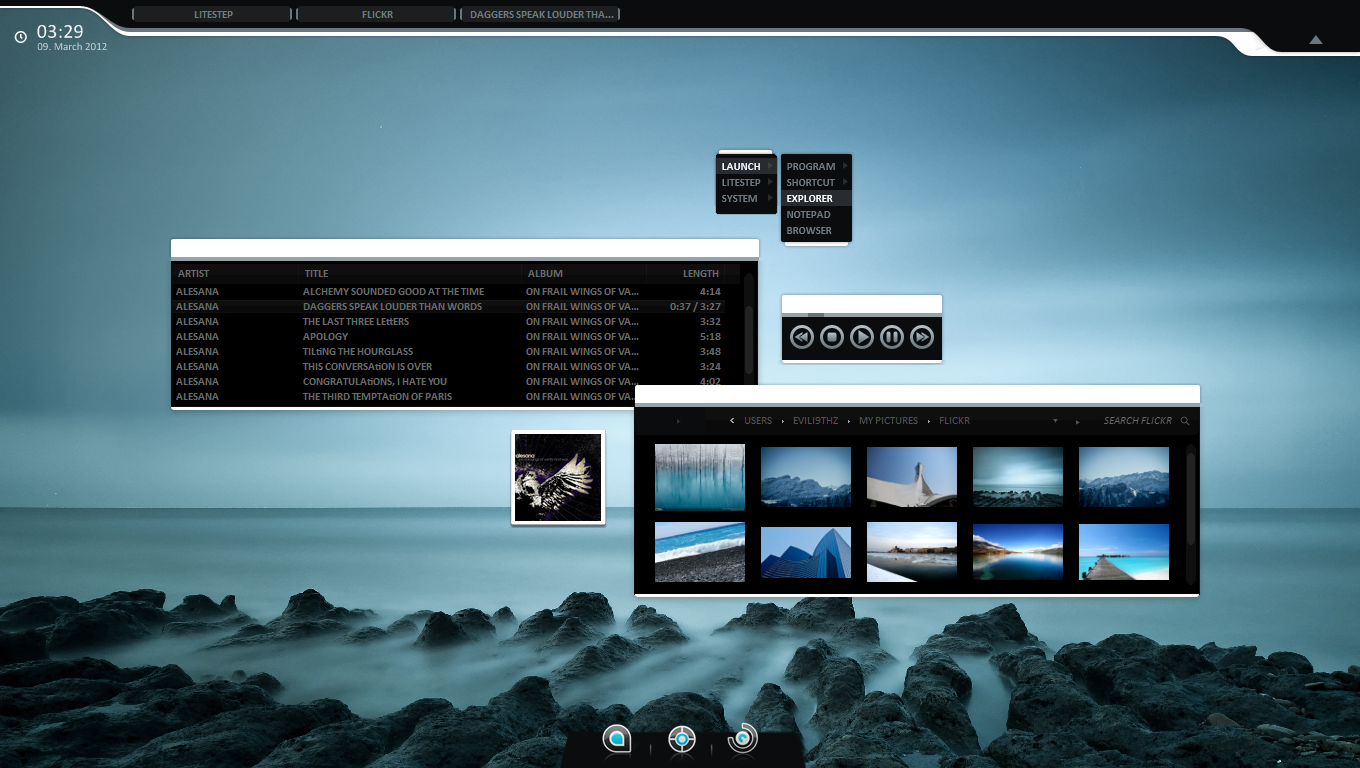Click the go arrow left of the search field
This screenshot has width=1360, height=768.
pos(1077,421)
